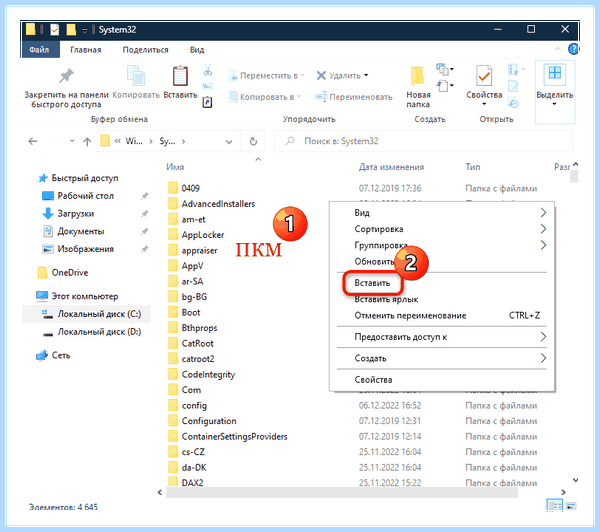This screenshot has height=532, width=600.
Task: Open the address bar history dropdown
Action: tap(229, 142)
